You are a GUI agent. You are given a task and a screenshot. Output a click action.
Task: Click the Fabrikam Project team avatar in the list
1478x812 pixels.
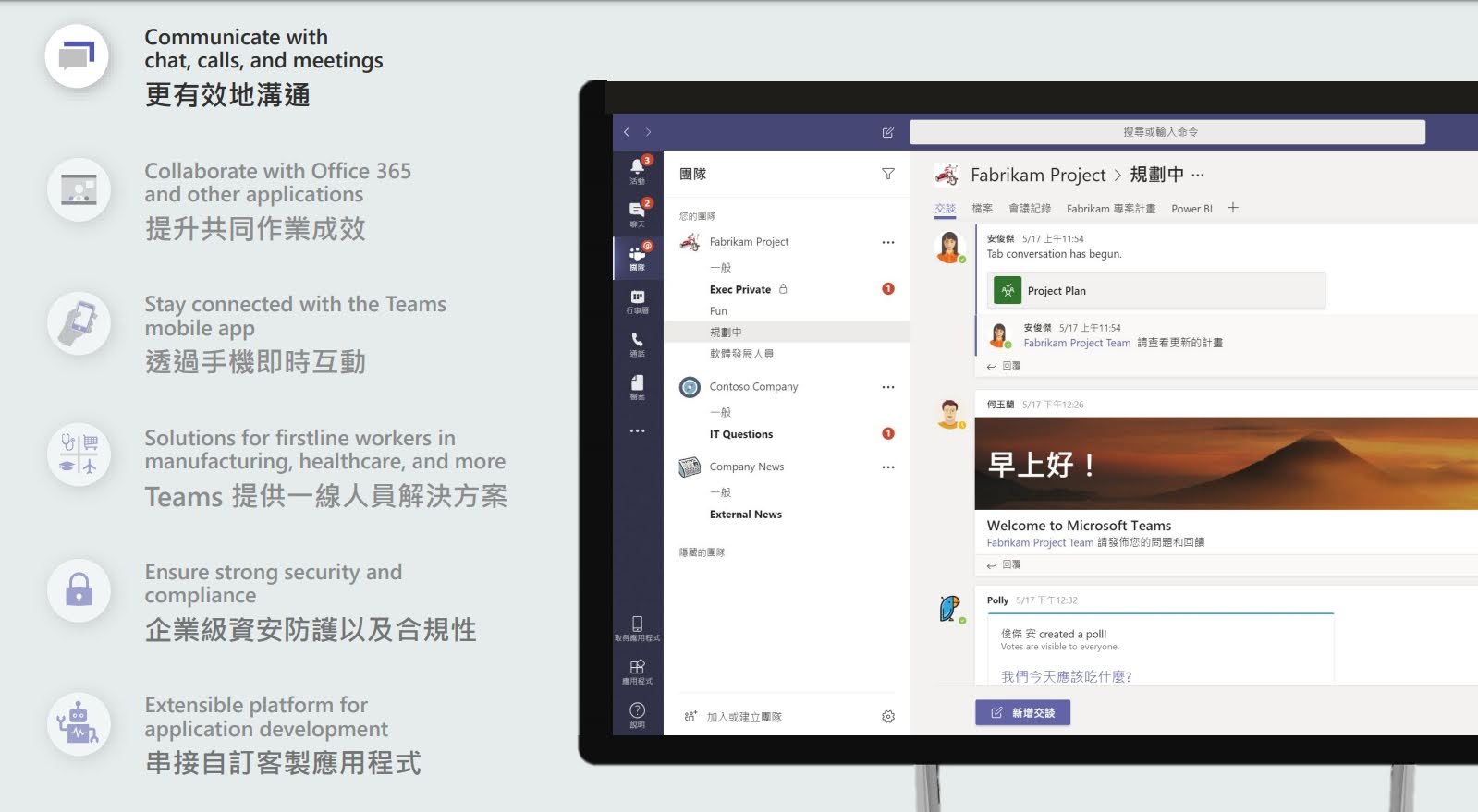tap(690, 242)
